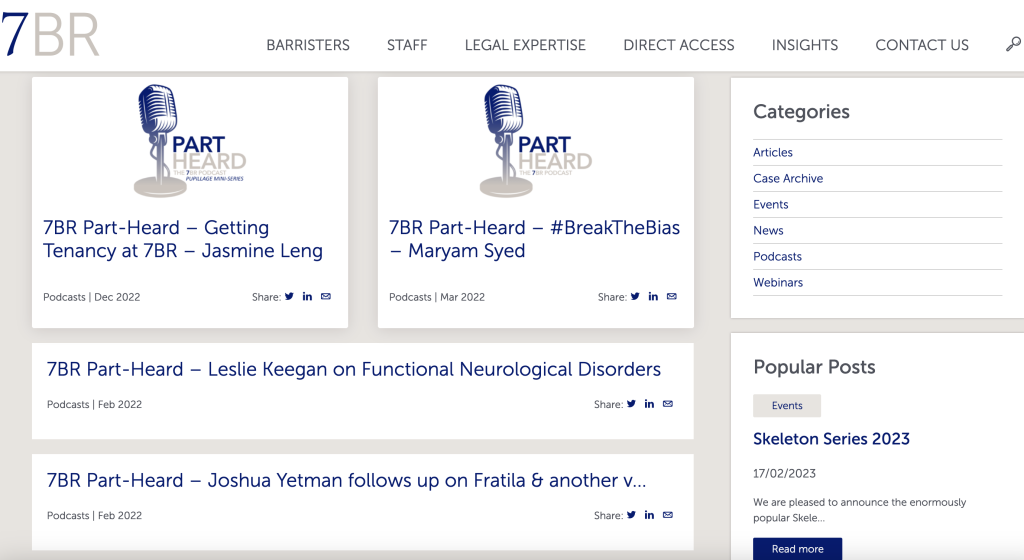Click the Part Heard Jasmine Leng thumbnail
The width and height of the screenshot is (1024, 560).
190,140
